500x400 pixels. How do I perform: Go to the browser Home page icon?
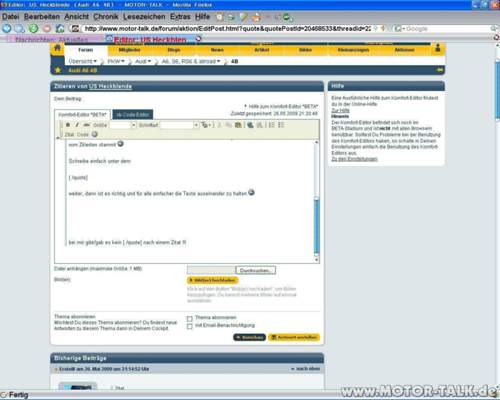click(60, 29)
